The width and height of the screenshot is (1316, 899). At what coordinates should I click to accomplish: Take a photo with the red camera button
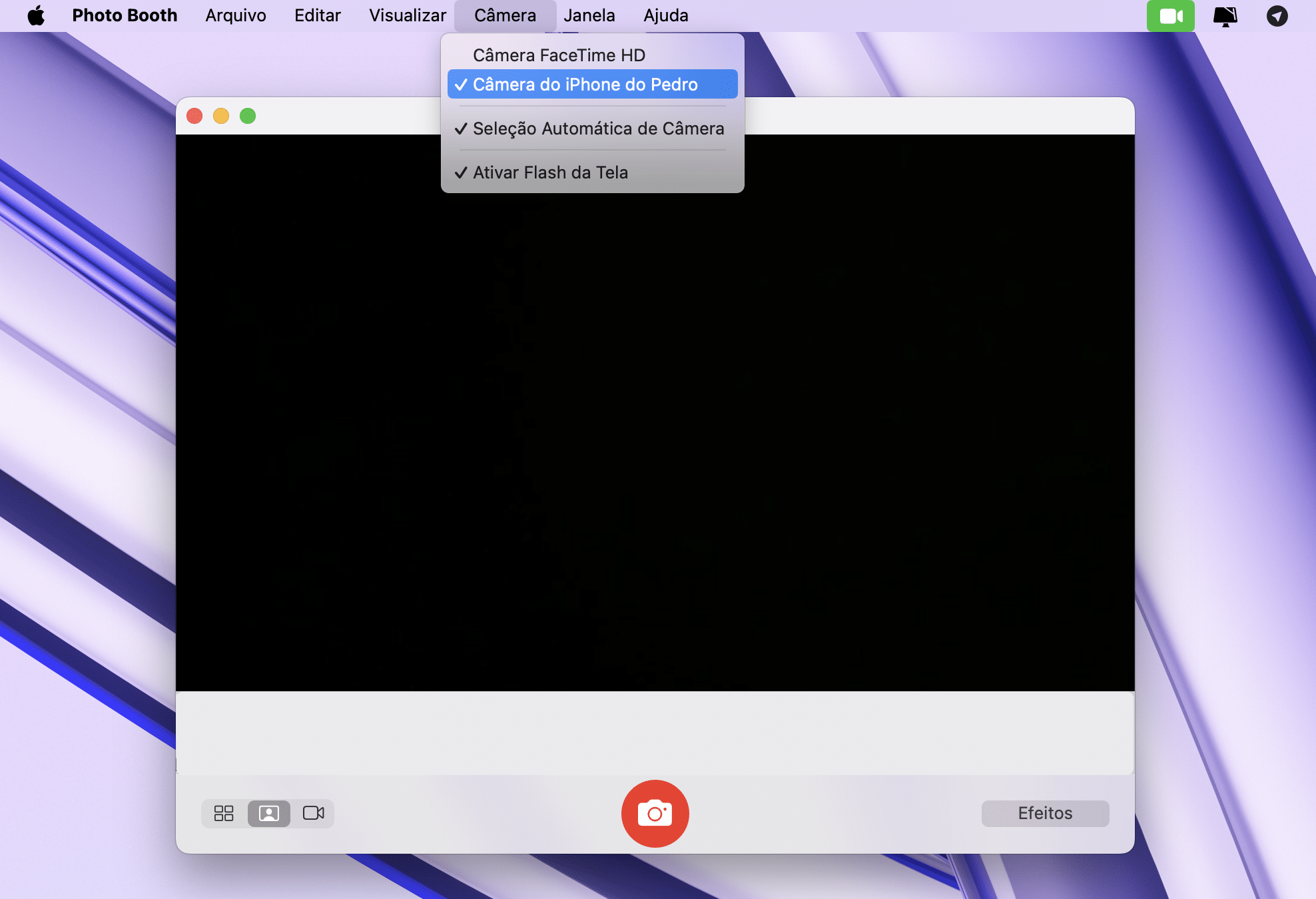click(x=655, y=813)
